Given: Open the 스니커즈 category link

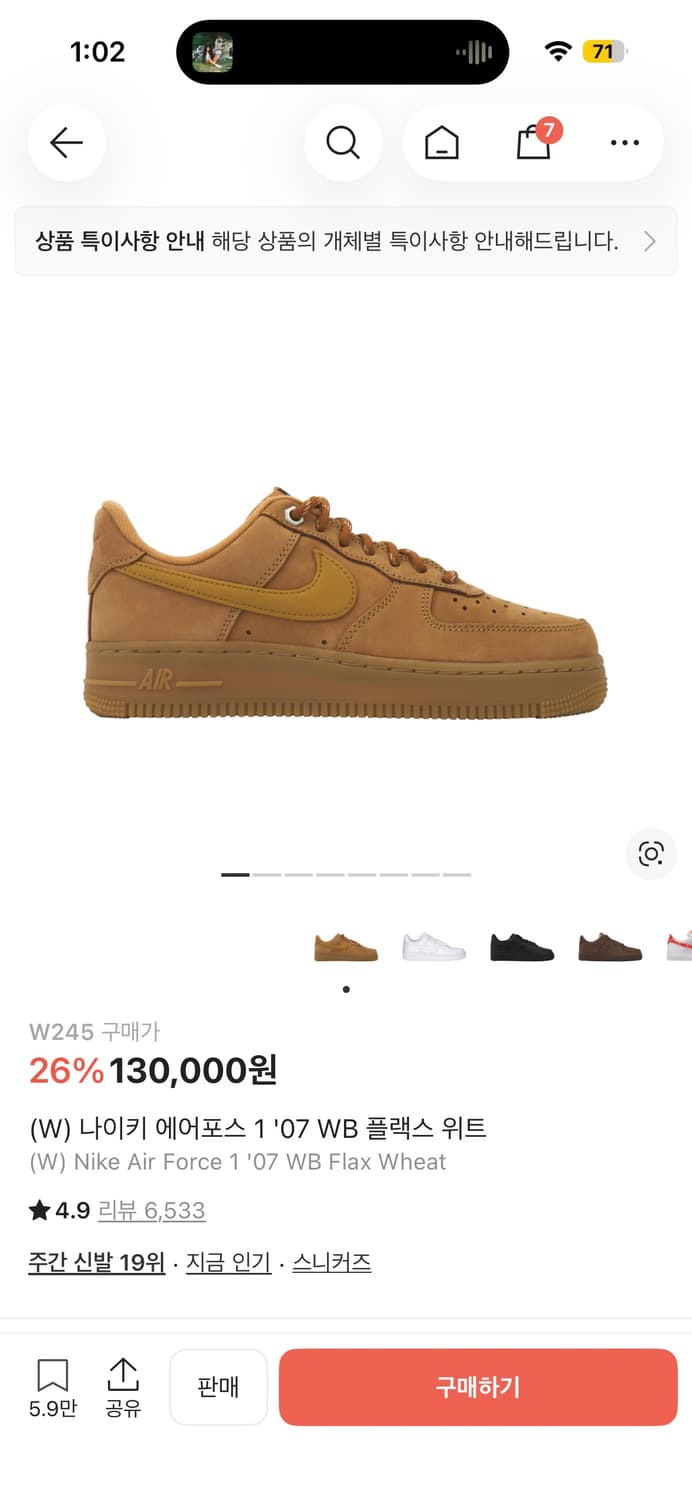Looking at the screenshot, I should click(332, 1262).
